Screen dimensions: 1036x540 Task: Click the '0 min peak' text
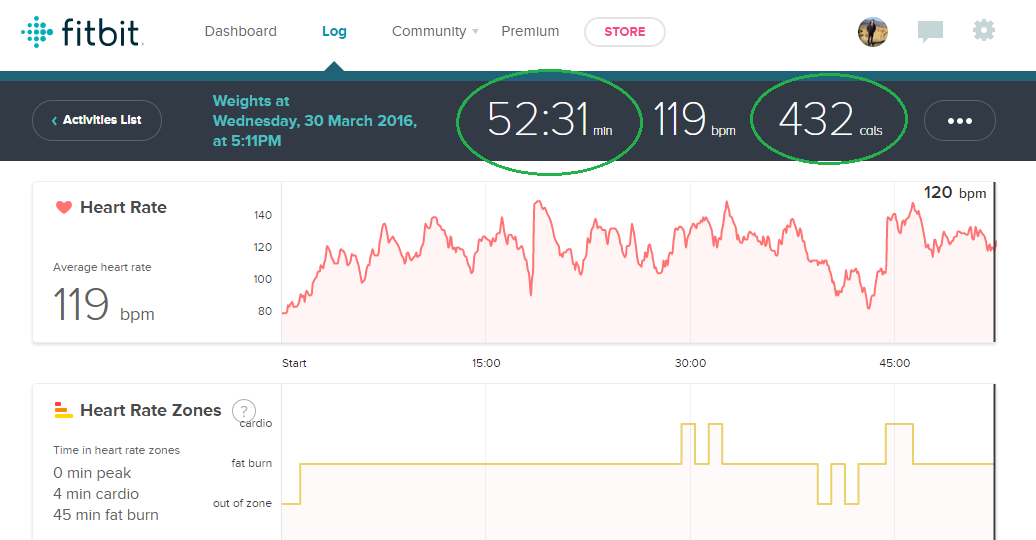point(92,473)
